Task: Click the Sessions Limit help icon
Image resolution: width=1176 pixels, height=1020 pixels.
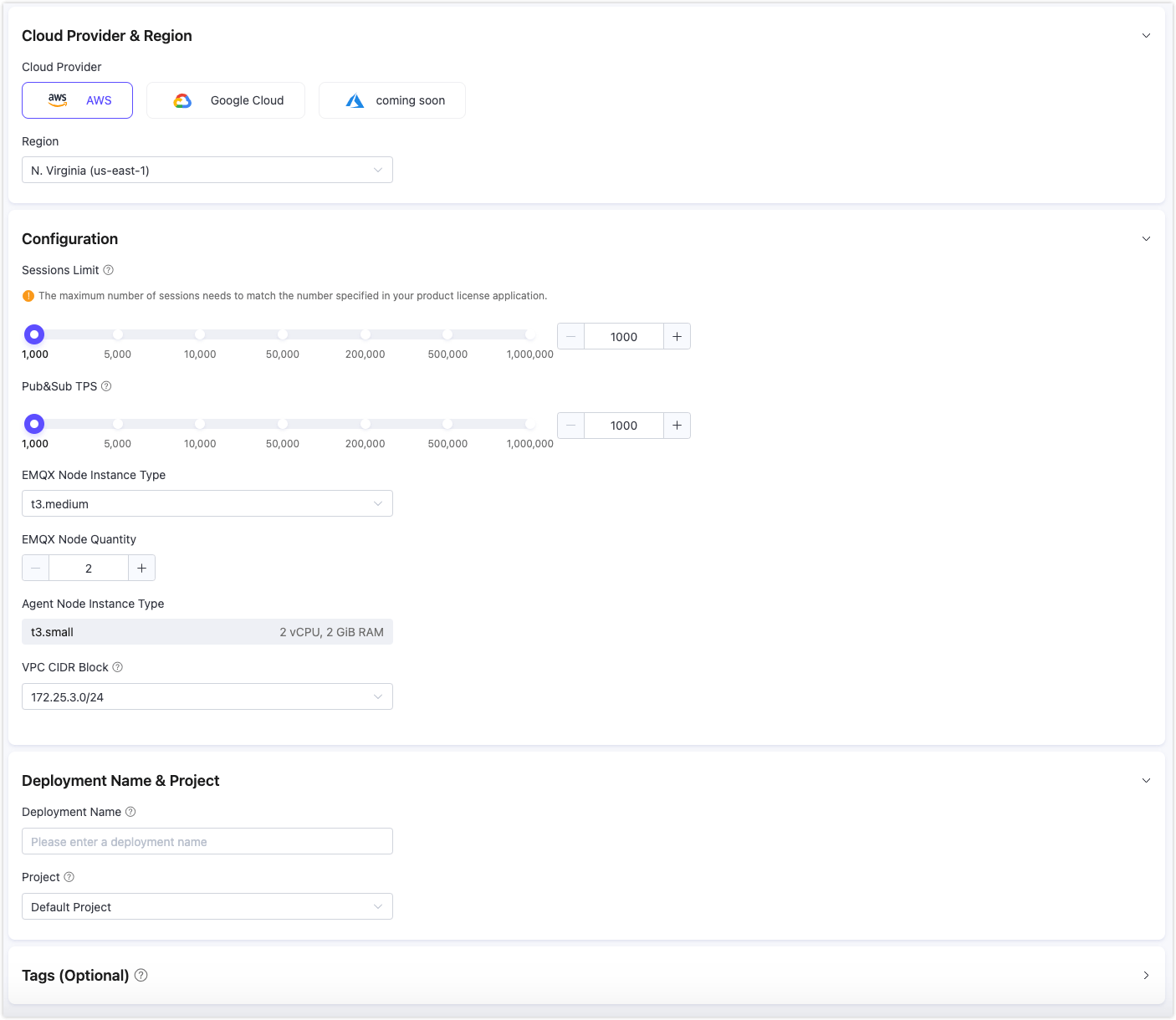Action: coord(108,270)
